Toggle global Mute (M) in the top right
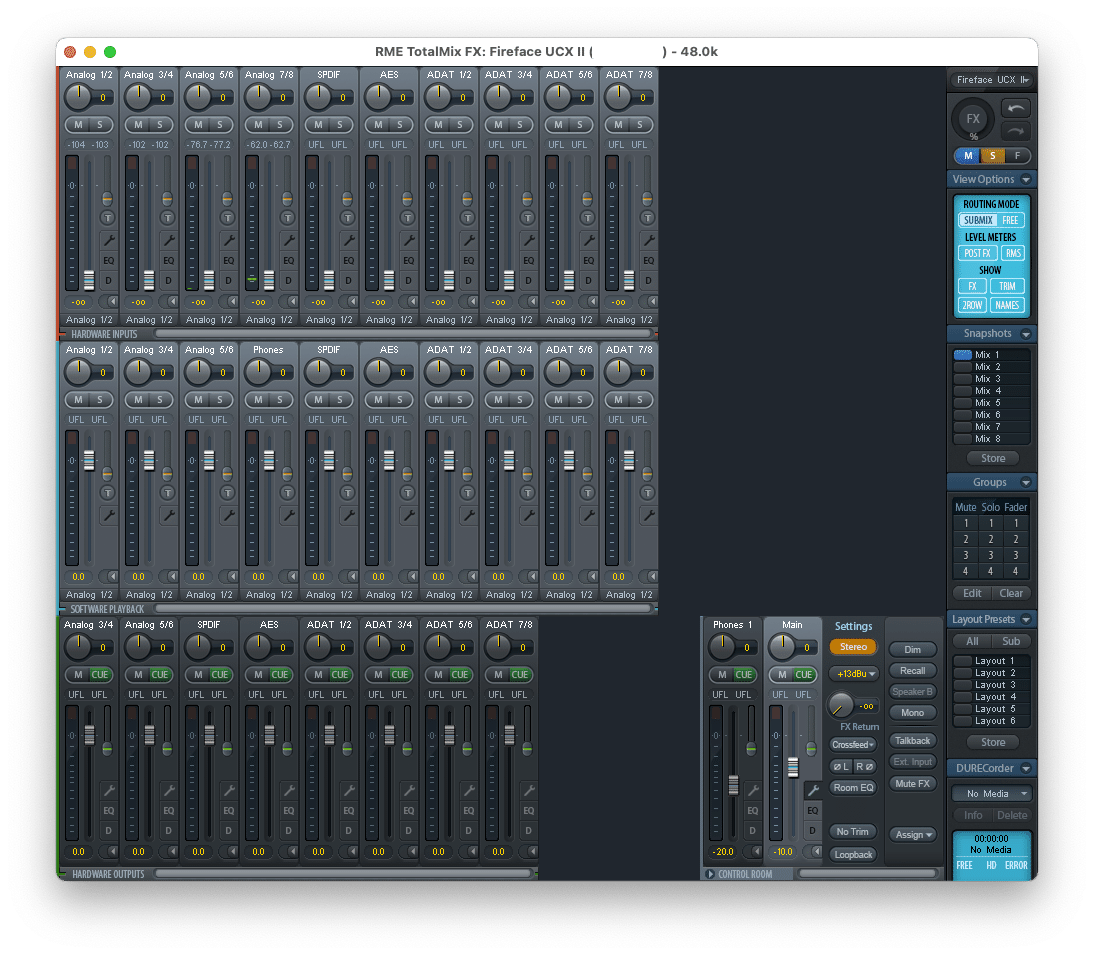The width and height of the screenshot is (1094, 955). [968, 156]
